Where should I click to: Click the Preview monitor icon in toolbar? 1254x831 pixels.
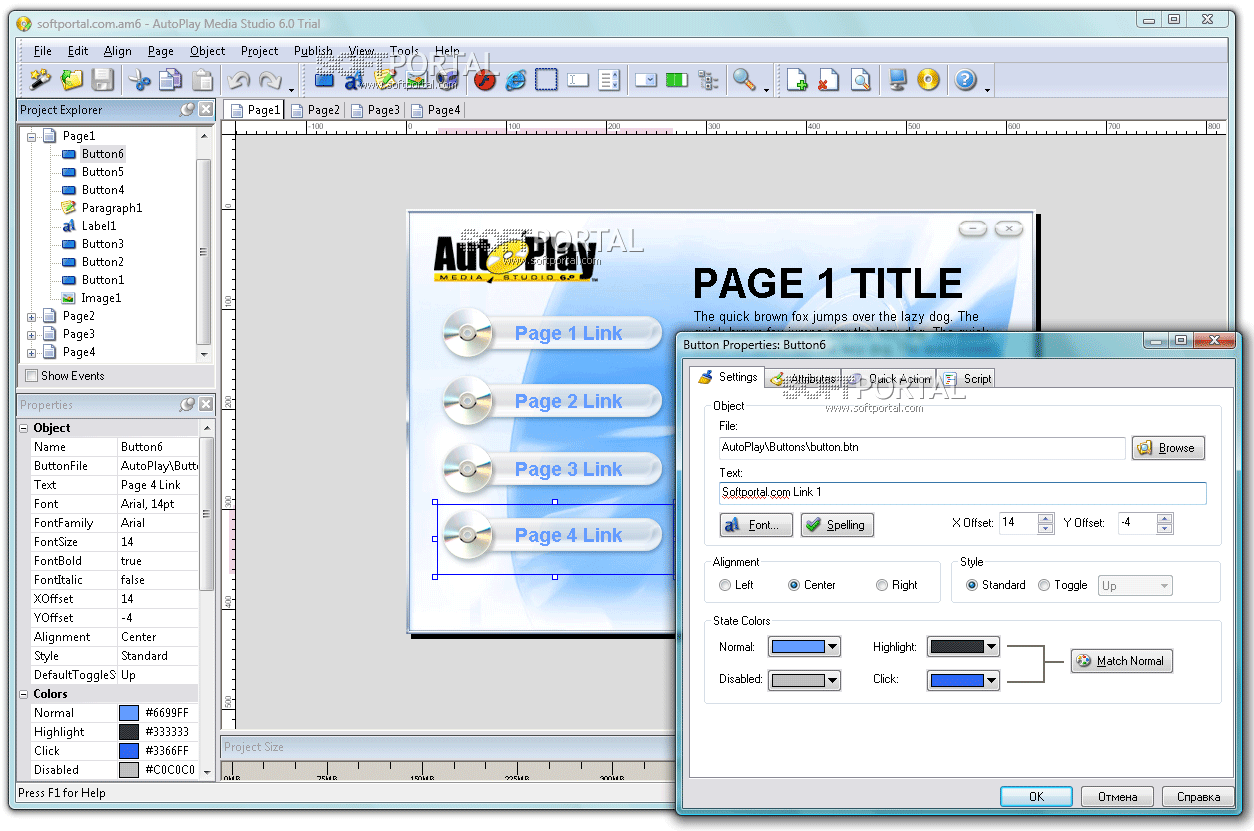pyautogui.click(x=897, y=80)
